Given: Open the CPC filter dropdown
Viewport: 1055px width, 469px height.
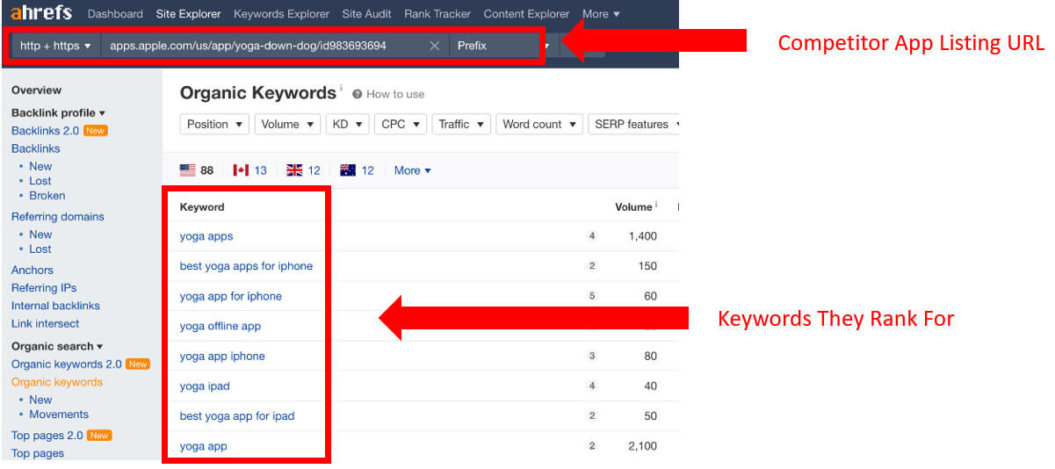Looking at the screenshot, I should tap(400, 124).
